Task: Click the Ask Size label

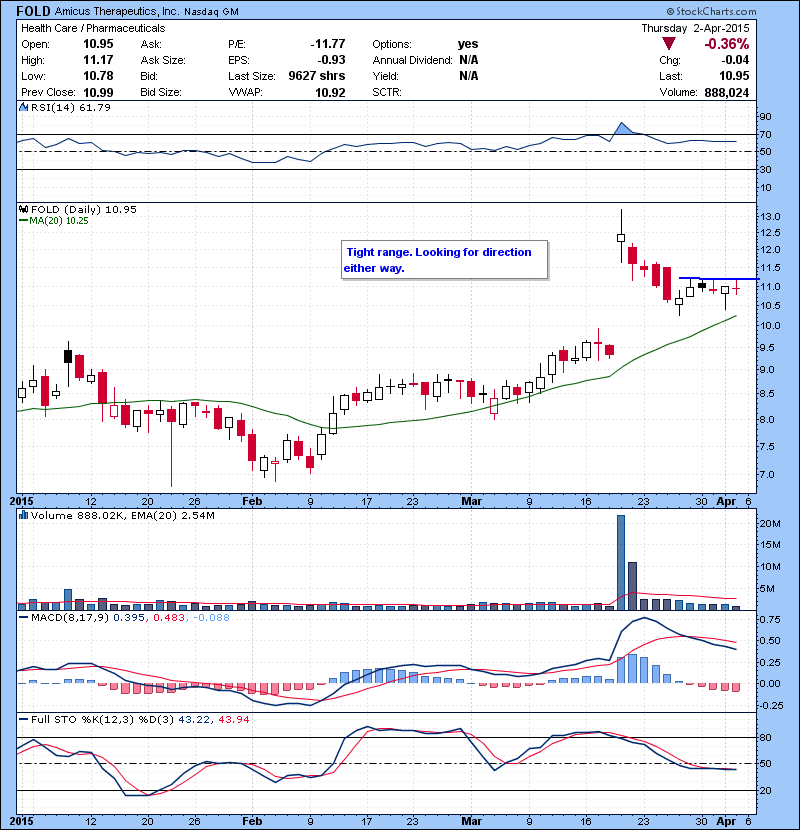Action: click(x=163, y=60)
